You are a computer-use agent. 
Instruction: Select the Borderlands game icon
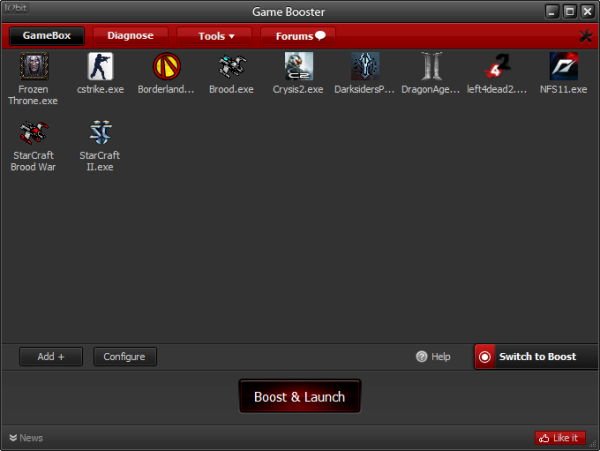tap(166, 66)
